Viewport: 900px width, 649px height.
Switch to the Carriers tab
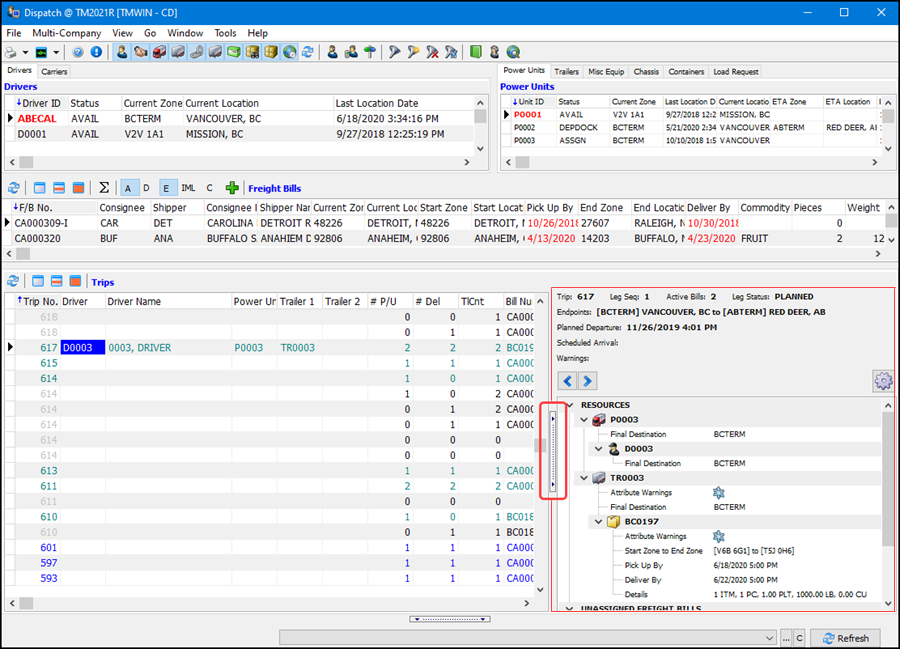point(54,72)
